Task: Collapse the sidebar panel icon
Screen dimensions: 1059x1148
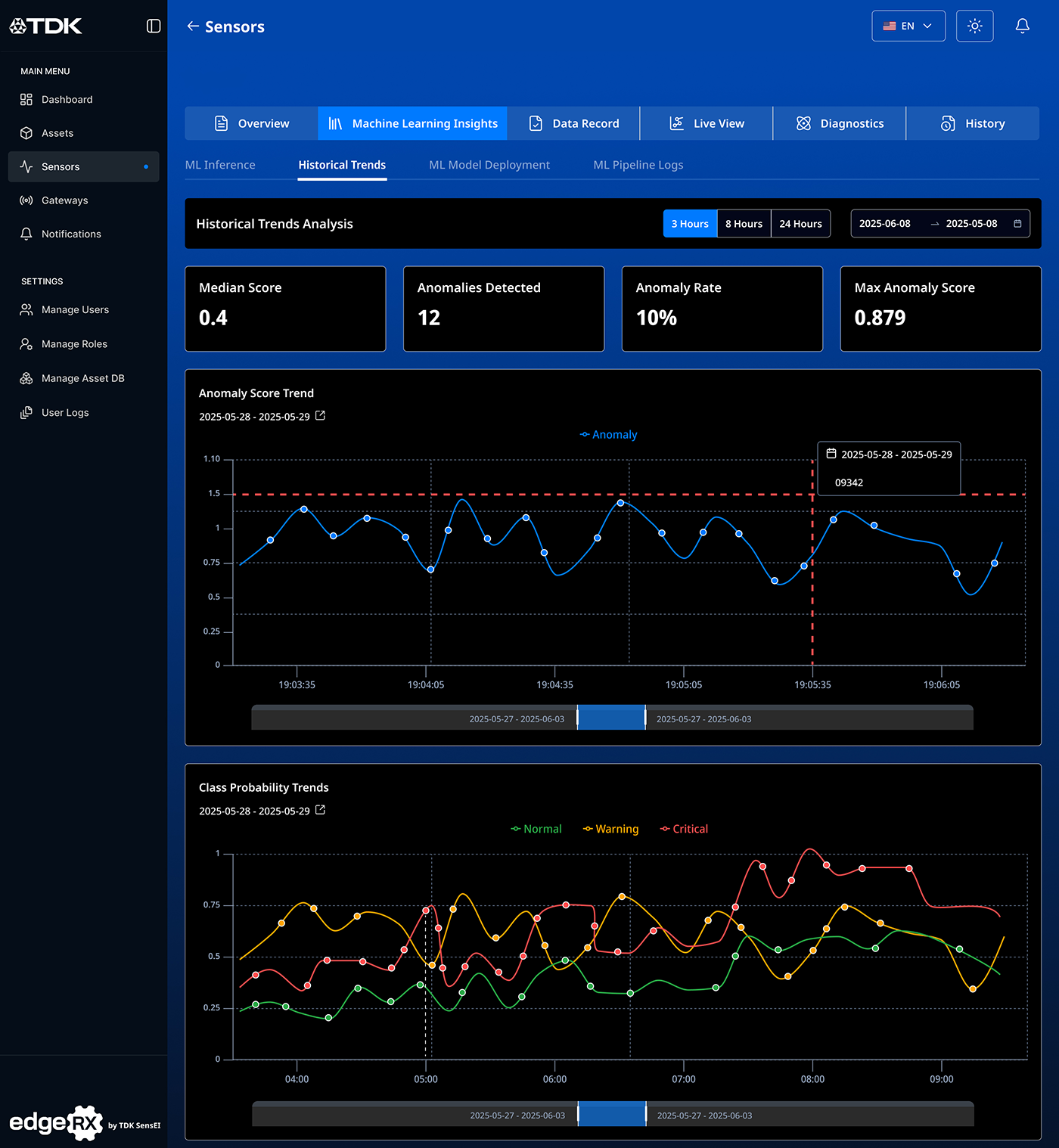Action: coord(154,26)
